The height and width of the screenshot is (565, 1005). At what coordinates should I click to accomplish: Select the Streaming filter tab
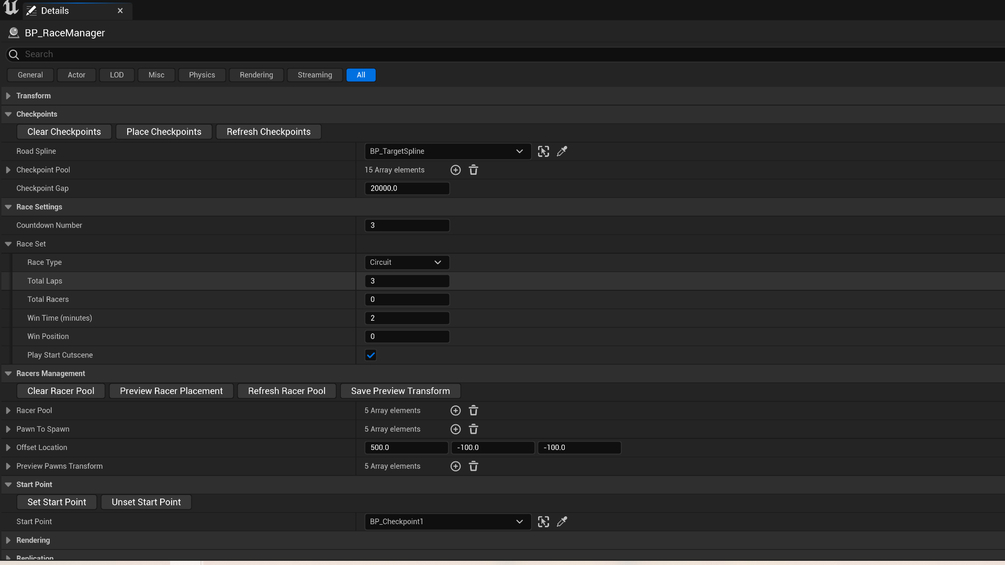[x=315, y=75]
